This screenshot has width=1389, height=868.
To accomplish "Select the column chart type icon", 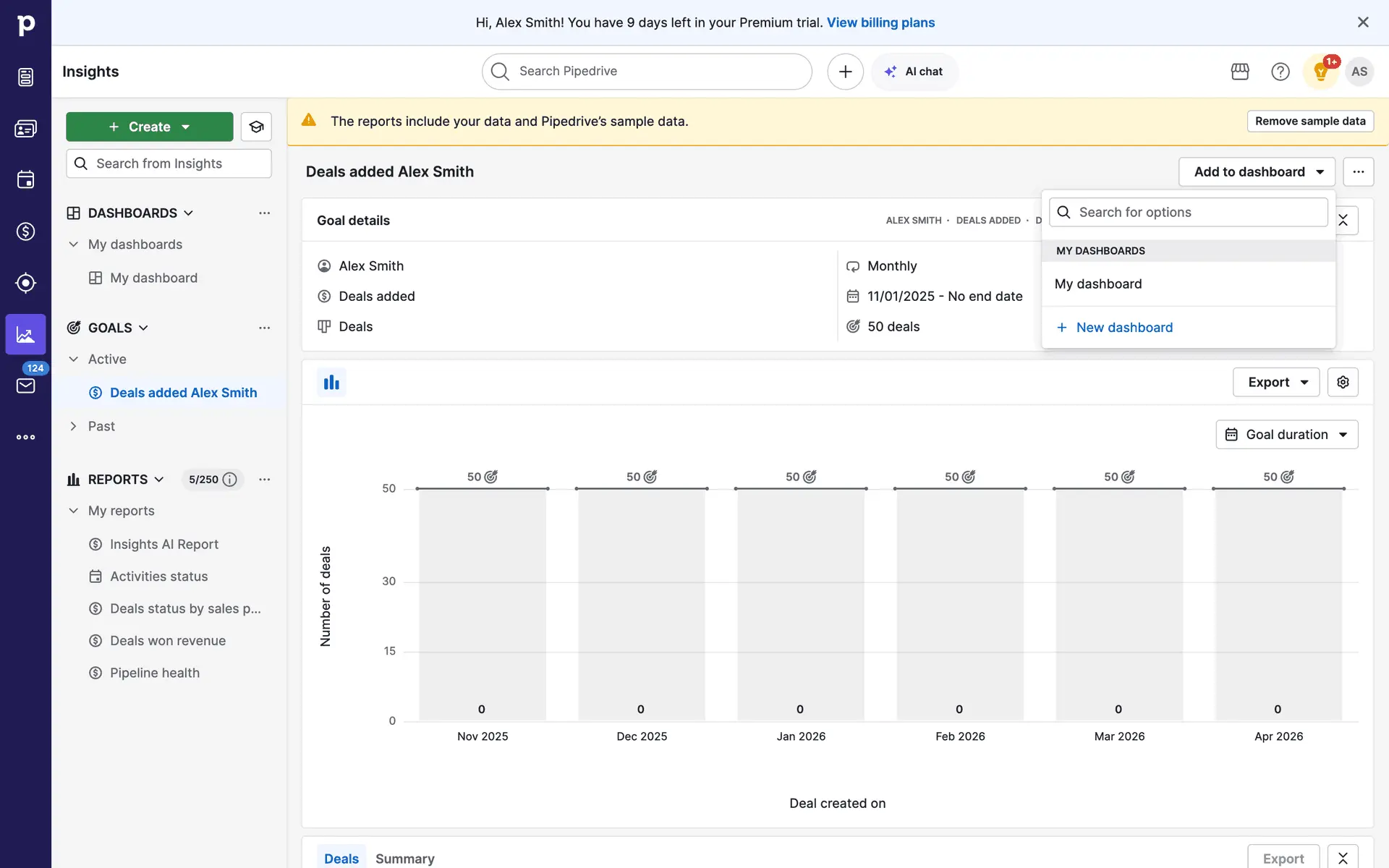I will pyautogui.click(x=331, y=382).
